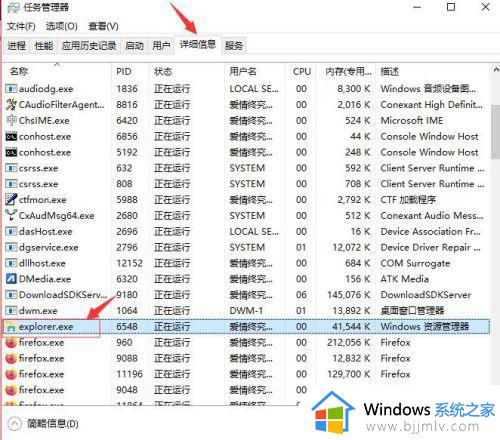Click description 'COM Surrogate'
Screen dimensions: 500x440
point(415,263)
